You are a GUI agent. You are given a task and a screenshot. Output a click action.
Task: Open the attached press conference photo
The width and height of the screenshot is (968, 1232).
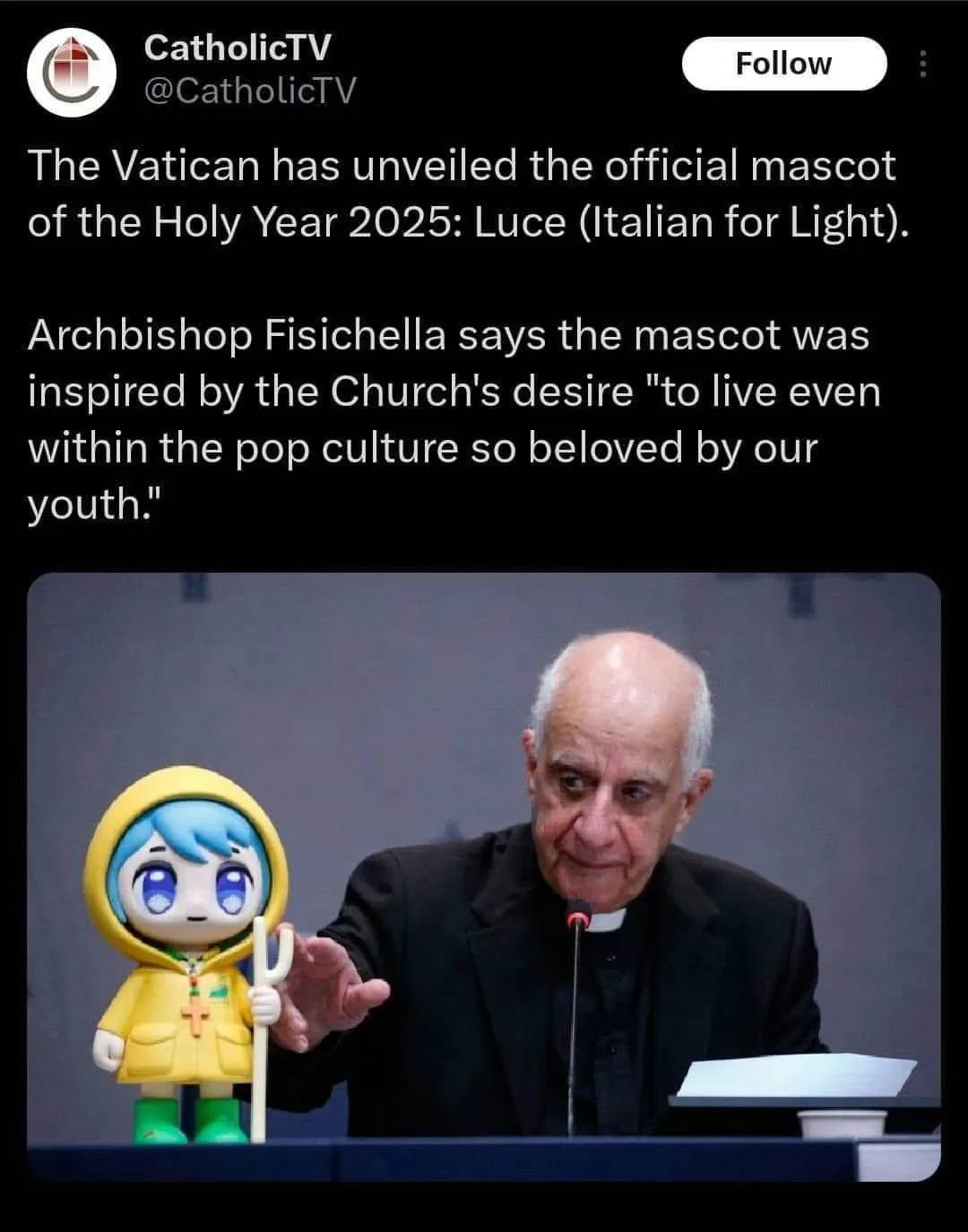(x=484, y=877)
